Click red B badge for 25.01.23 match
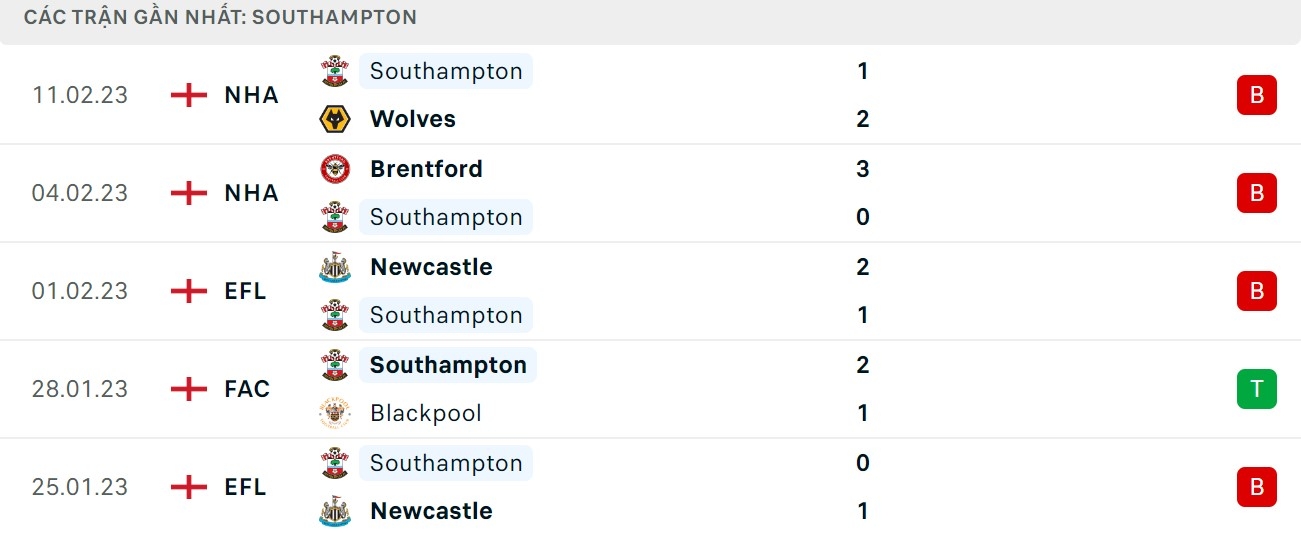 (1256, 487)
